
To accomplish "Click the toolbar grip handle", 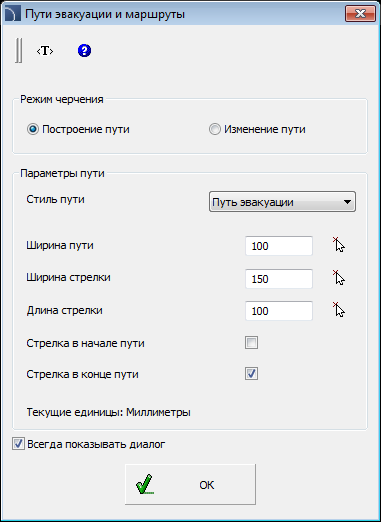I will (19, 51).
